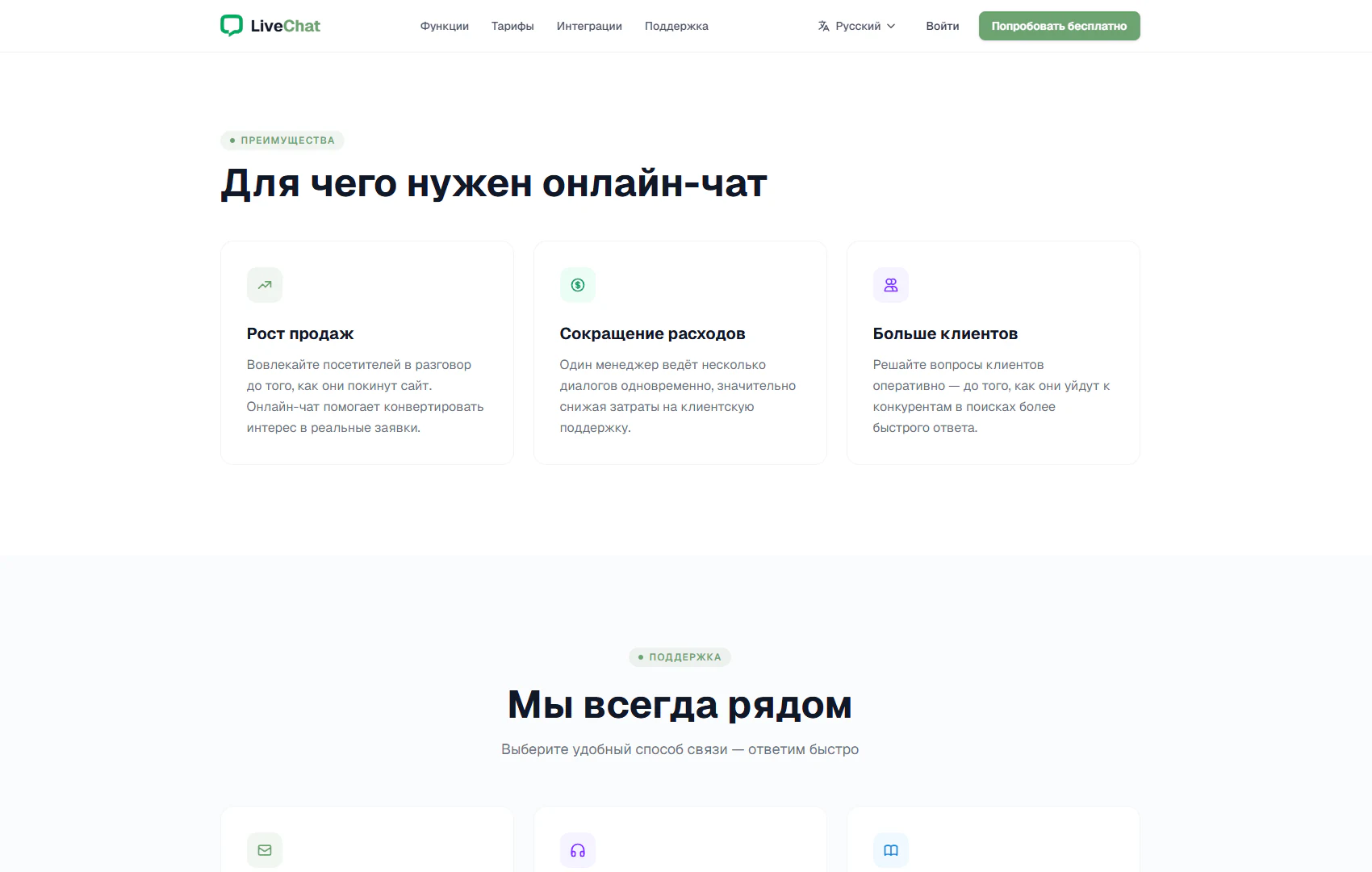Click the text starting Решайте вопросы клиентов

coord(991,396)
